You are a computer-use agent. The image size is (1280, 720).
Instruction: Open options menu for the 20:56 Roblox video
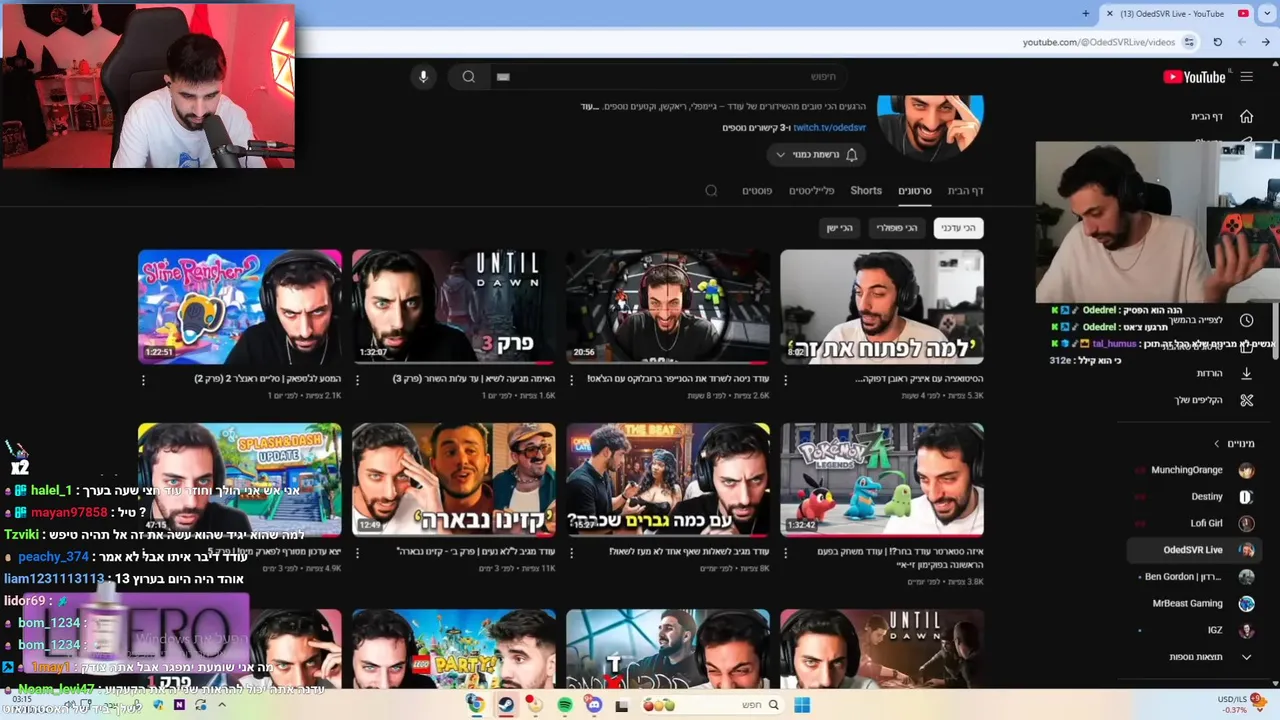(571, 380)
